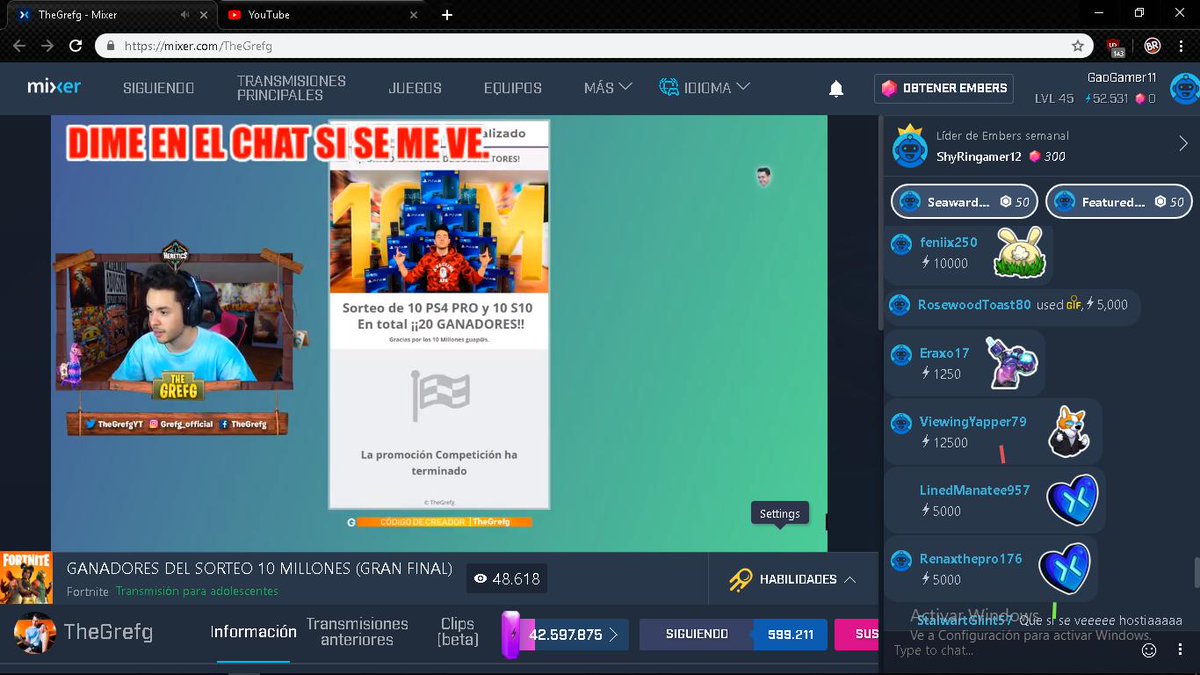Open the Chrome profile avatar

1152,46
